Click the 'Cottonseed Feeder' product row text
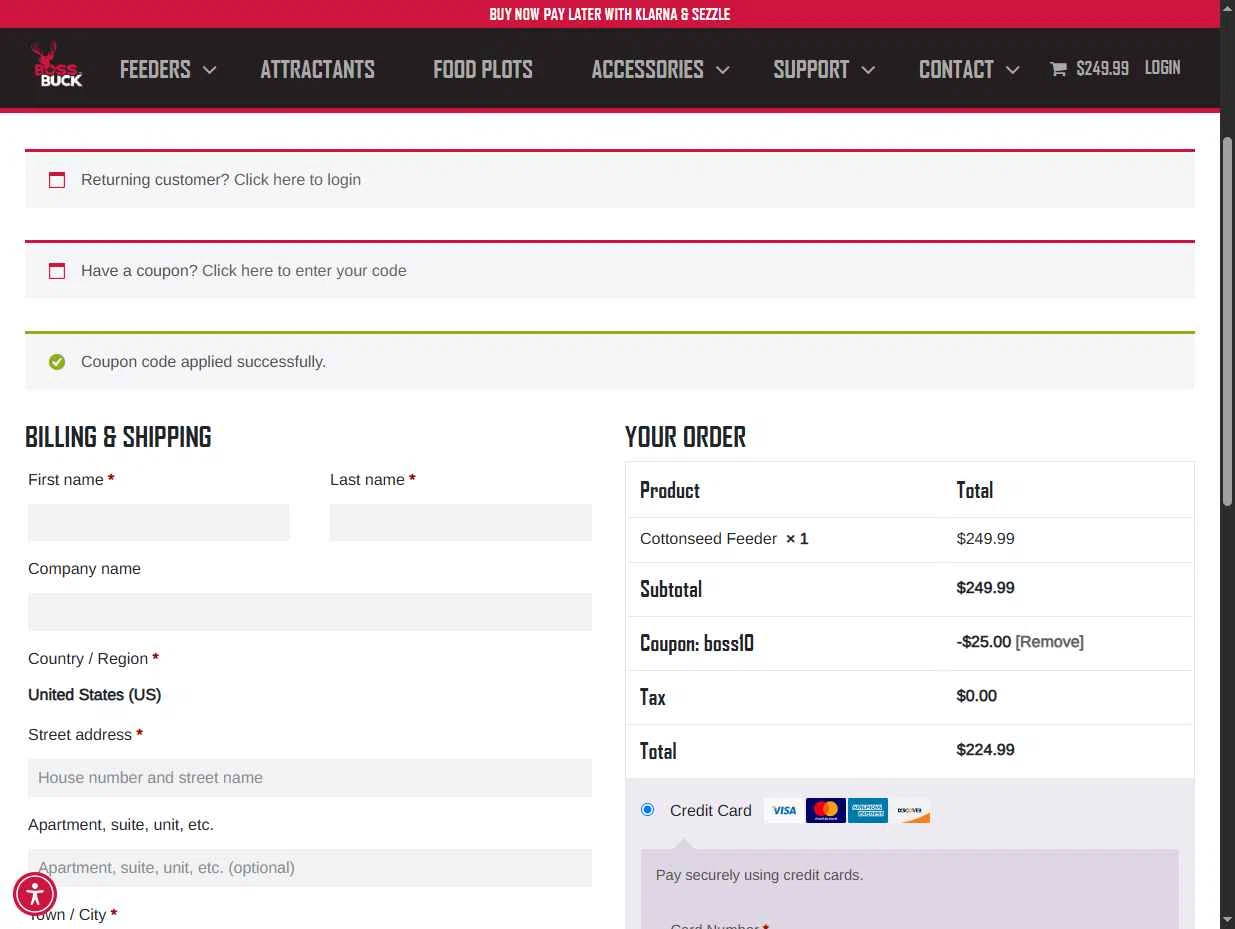1235x929 pixels. click(x=708, y=539)
